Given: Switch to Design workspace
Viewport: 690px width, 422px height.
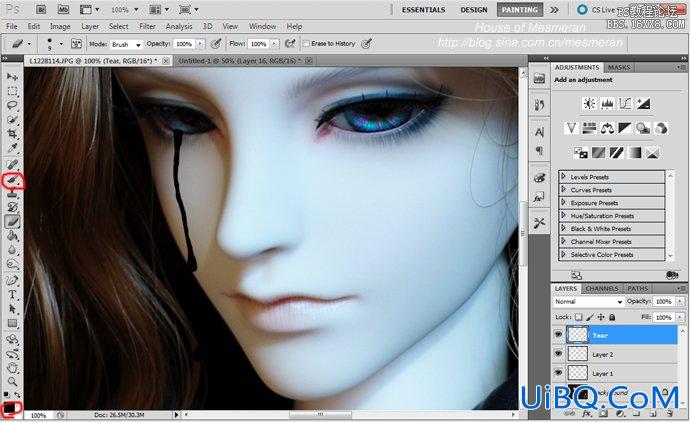Looking at the screenshot, I should pyautogui.click(x=473, y=10).
